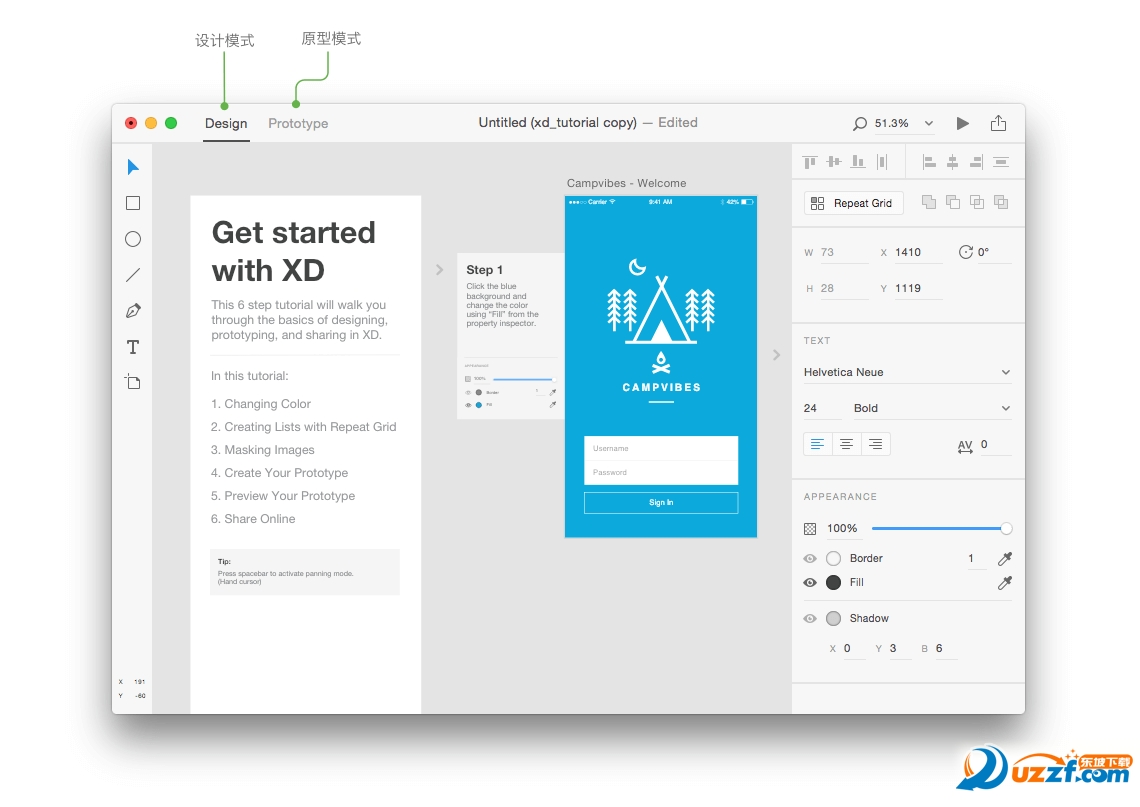Apply the Intersect boolean operation
This screenshot has height=807, width=1140.
point(976,202)
